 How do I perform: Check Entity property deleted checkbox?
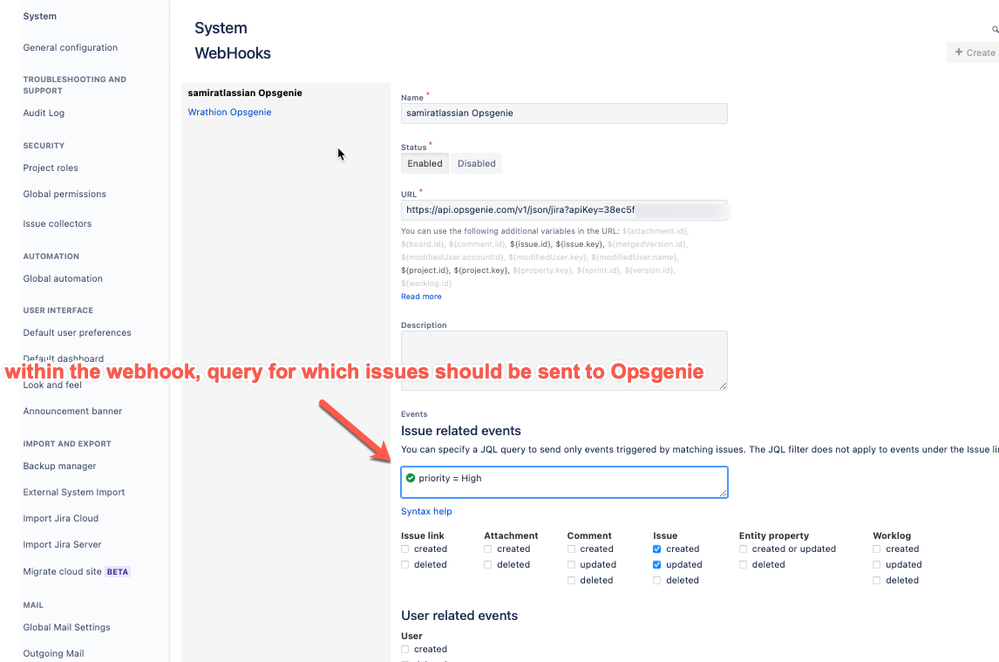pyautogui.click(x=743, y=565)
